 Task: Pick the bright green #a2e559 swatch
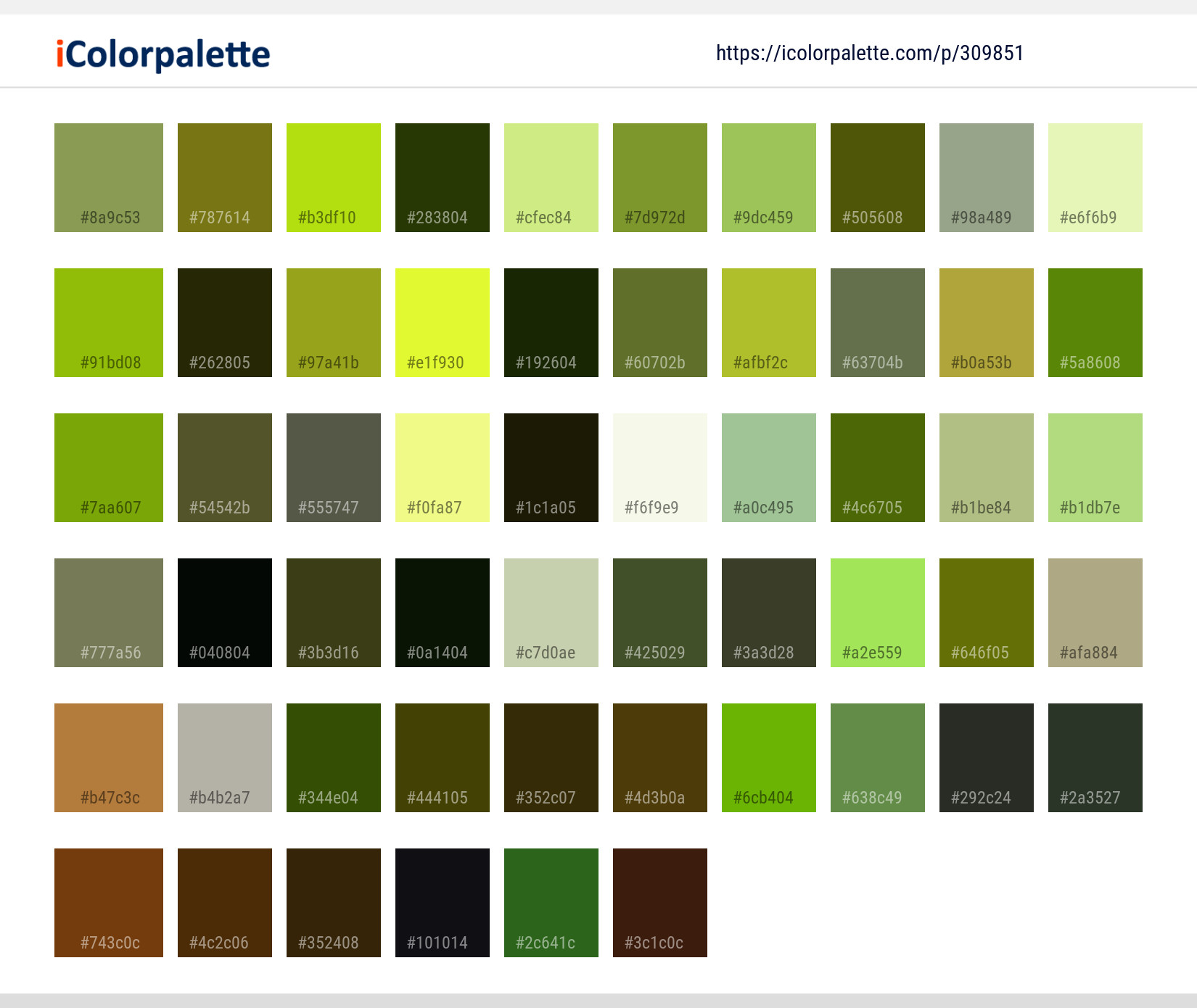[878, 613]
